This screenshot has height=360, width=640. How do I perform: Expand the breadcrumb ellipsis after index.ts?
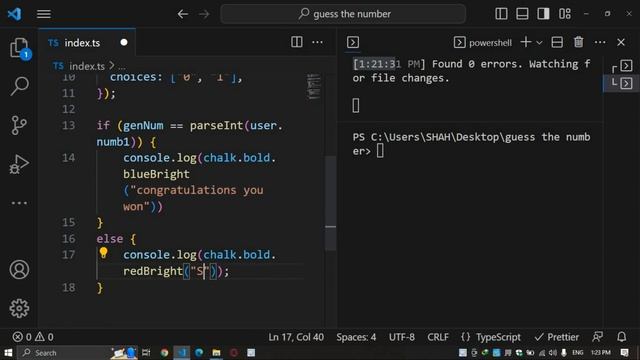[x=122, y=67]
